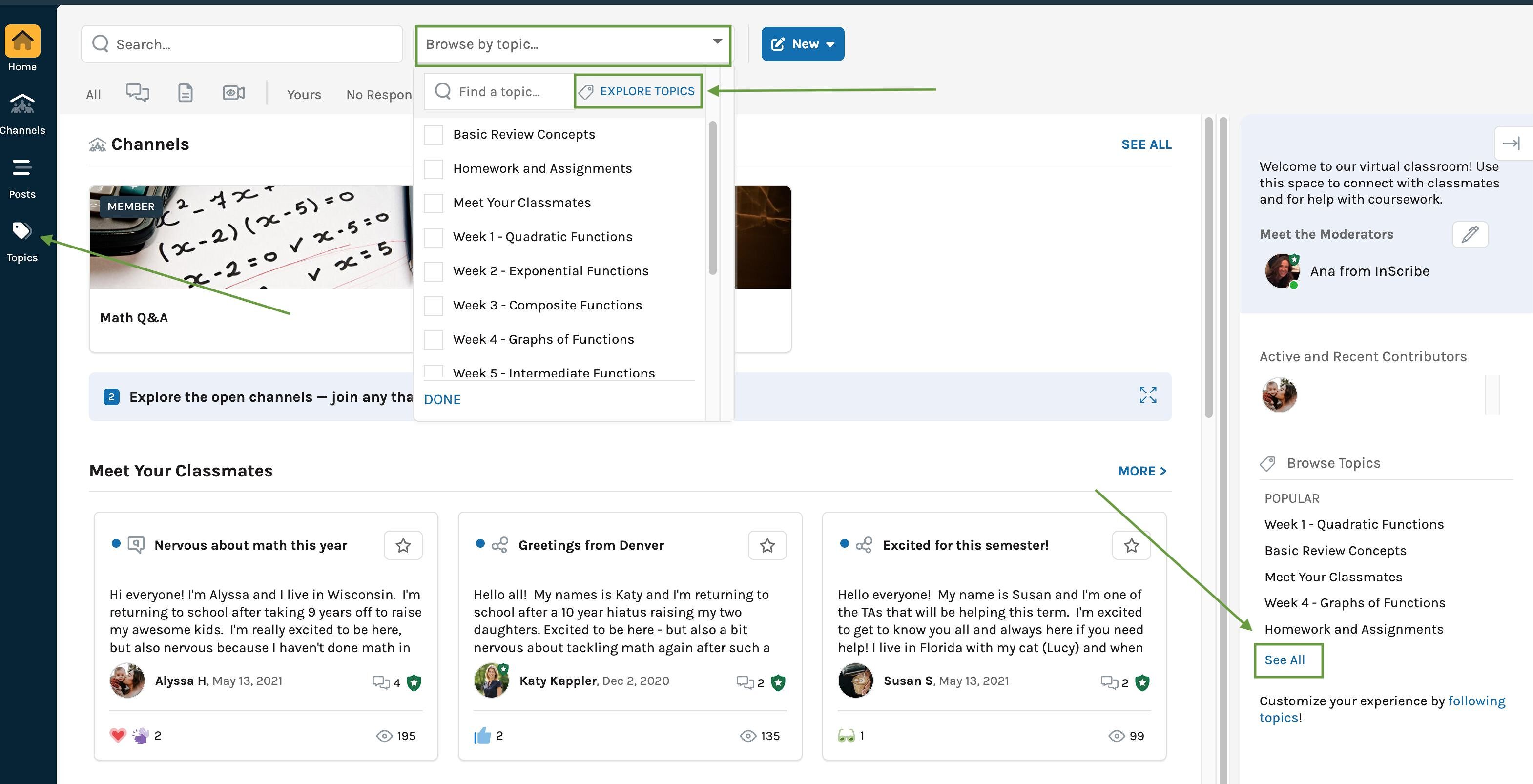Expand the open channels banner
This screenshot has height=784, width=1533.
1147,395
